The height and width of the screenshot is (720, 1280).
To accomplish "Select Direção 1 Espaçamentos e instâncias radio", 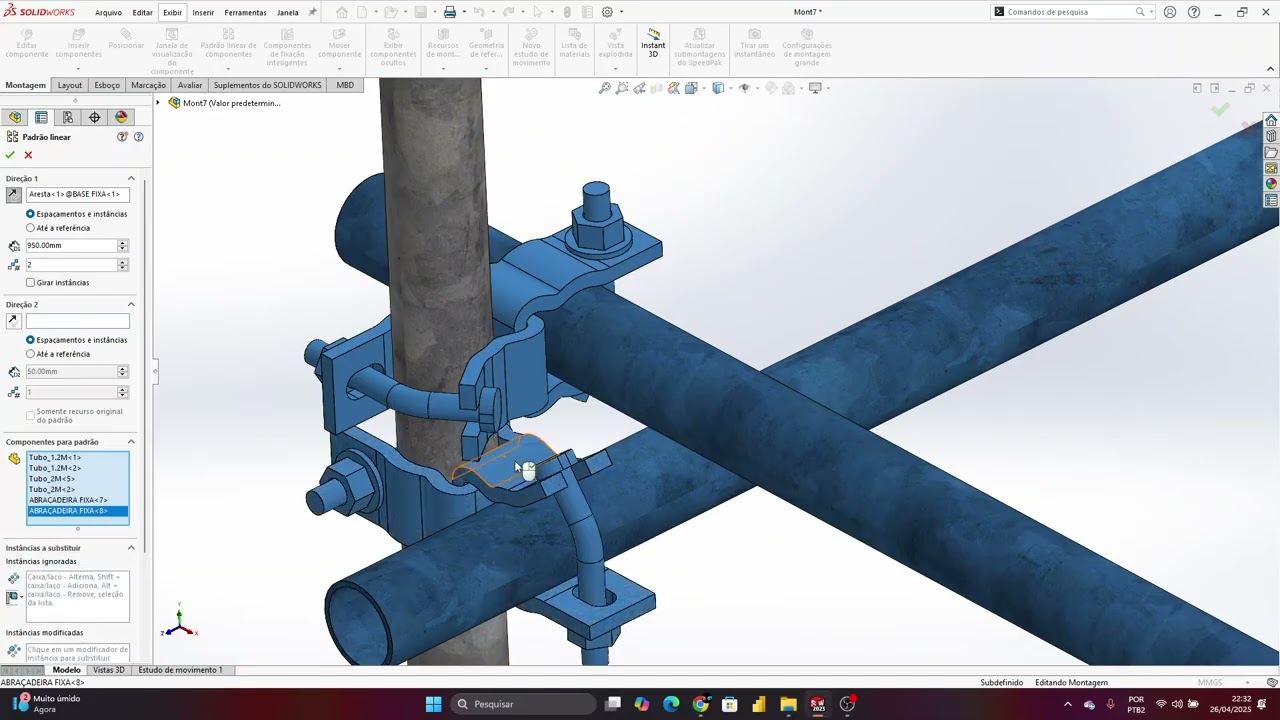I will 30,214.
